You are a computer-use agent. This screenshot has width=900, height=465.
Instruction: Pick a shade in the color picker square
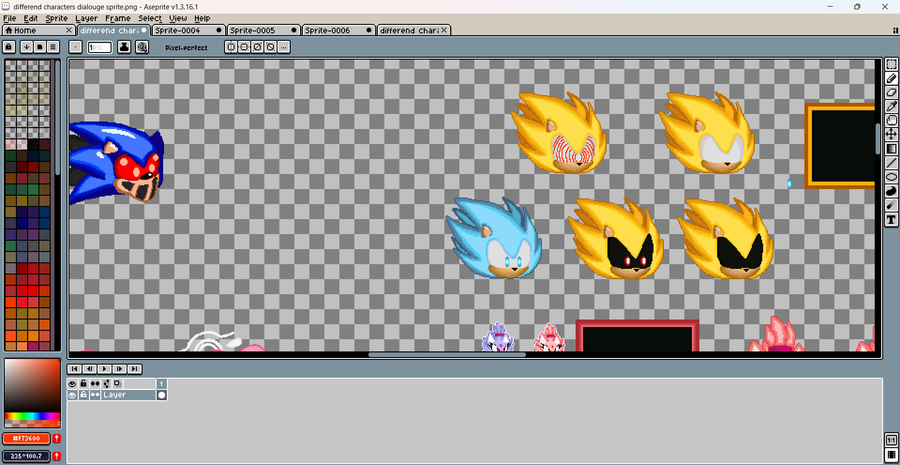point(32,386)
